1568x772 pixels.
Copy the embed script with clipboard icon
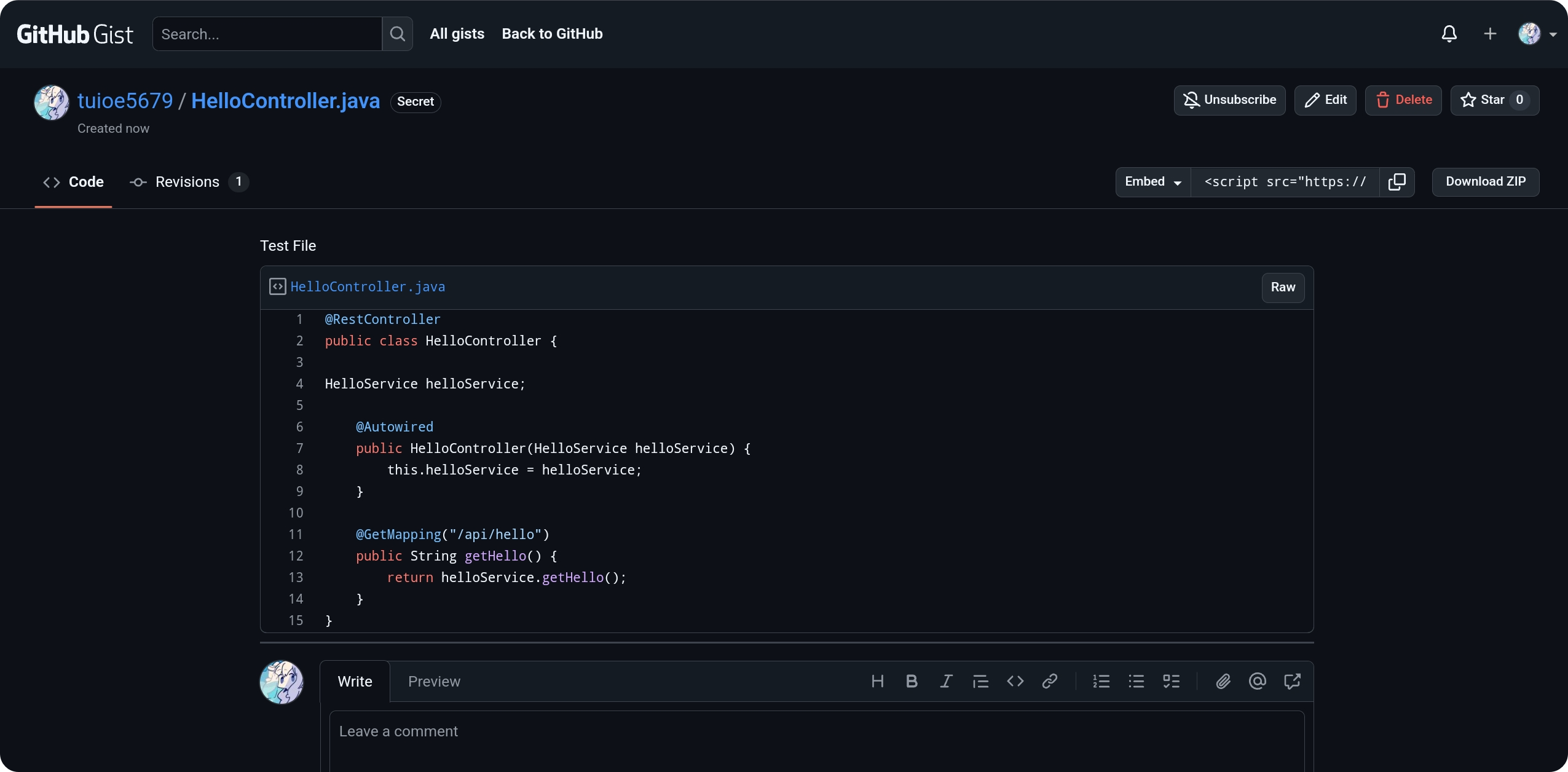tap(1397, 182)
